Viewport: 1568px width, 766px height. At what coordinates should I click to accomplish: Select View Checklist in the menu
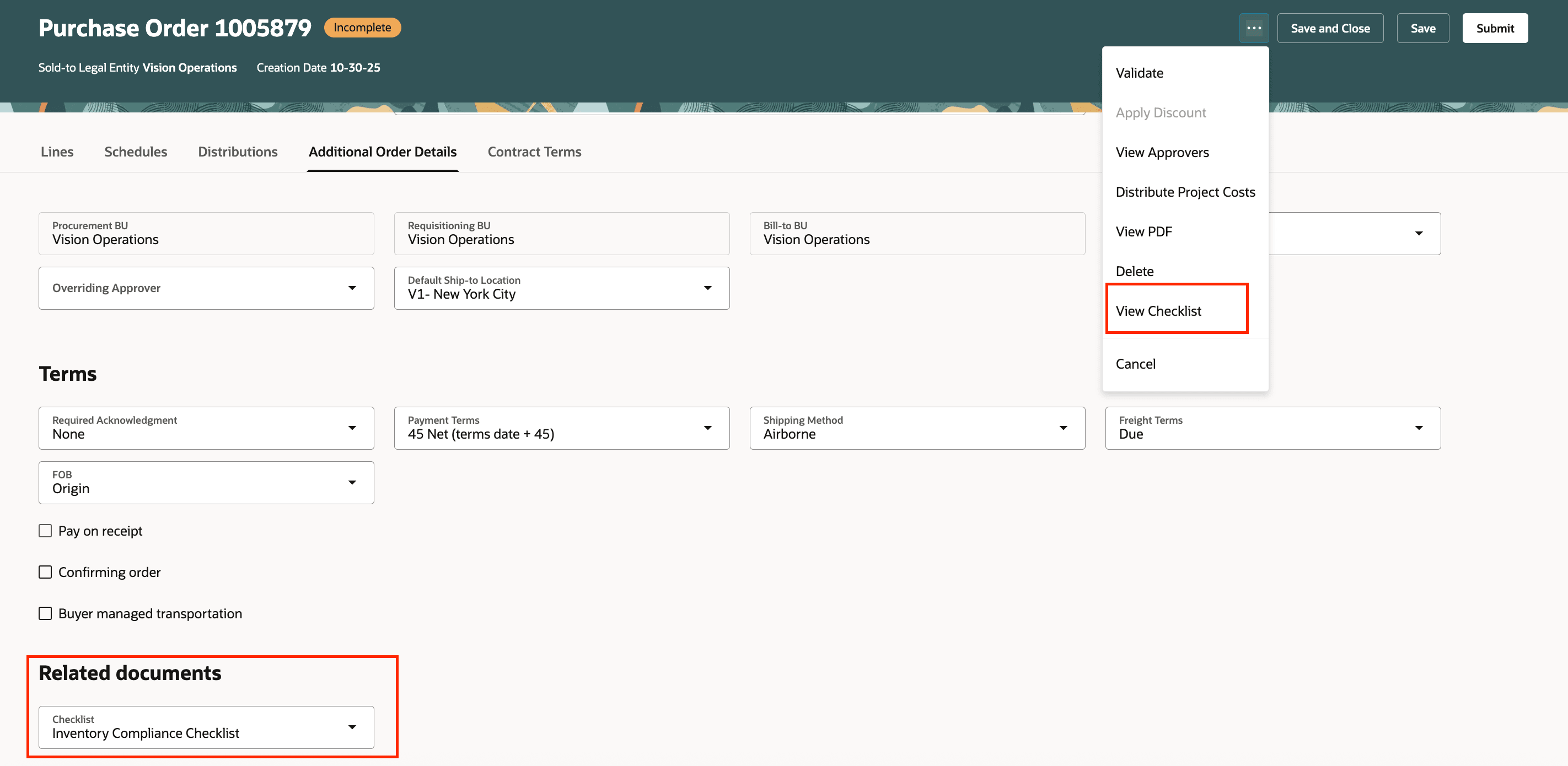tap(1159, 310)
